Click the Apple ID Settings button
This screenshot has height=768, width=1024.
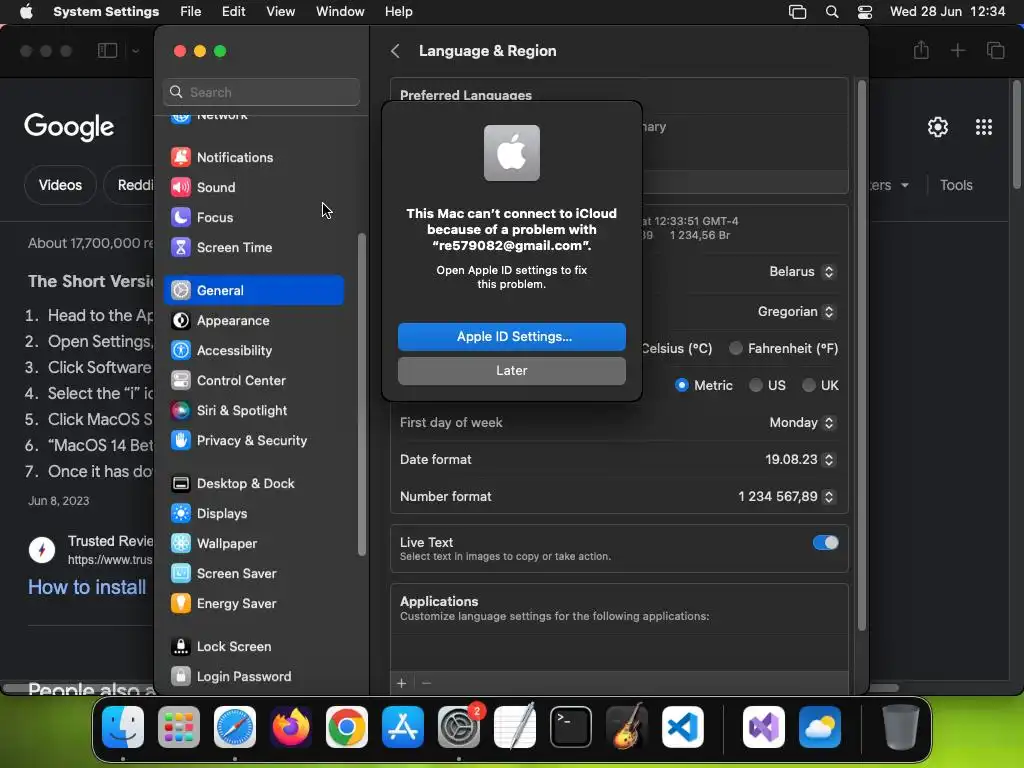pos(511,337)
